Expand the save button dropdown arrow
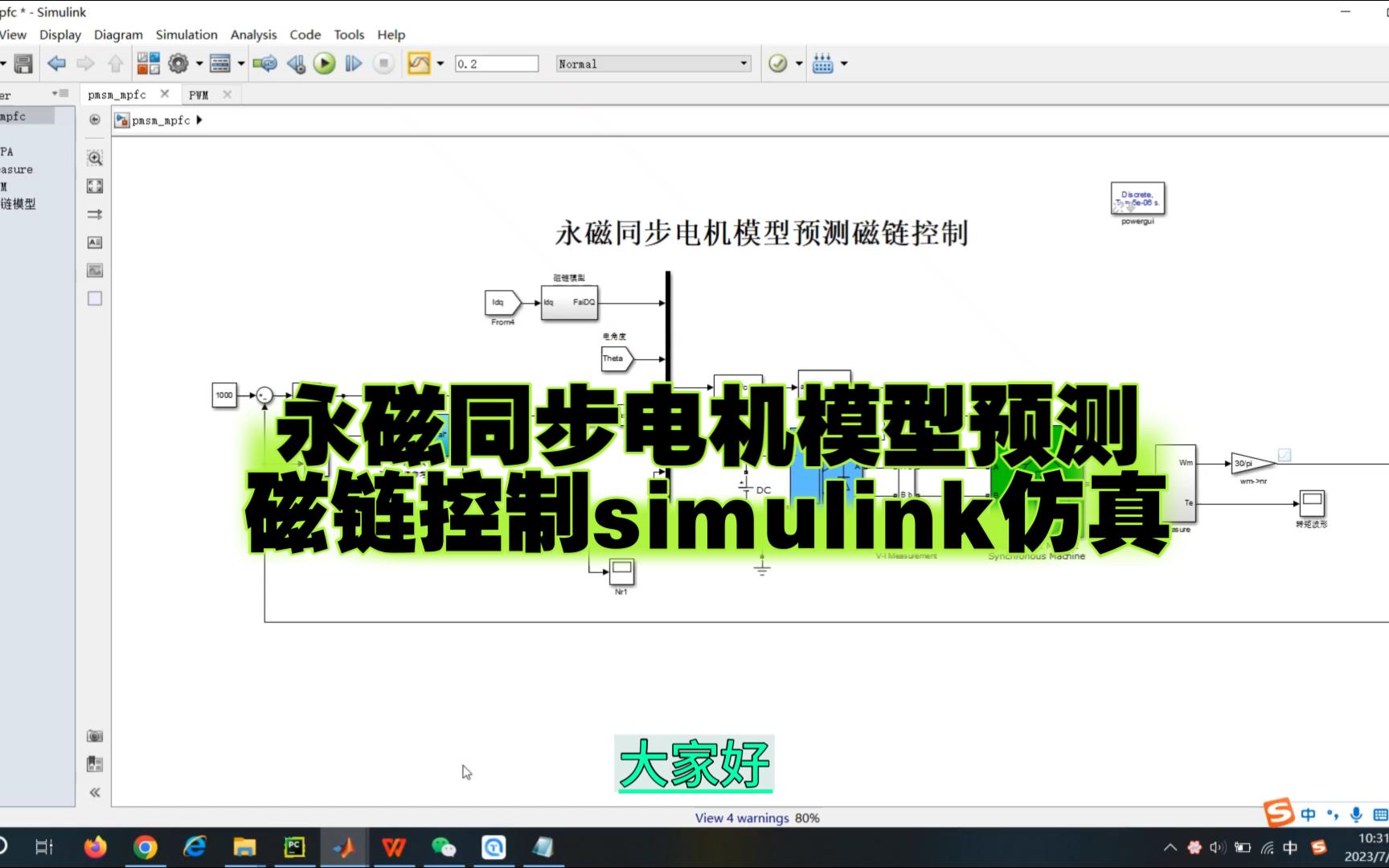1389x868 pixels. pos(3,63)
